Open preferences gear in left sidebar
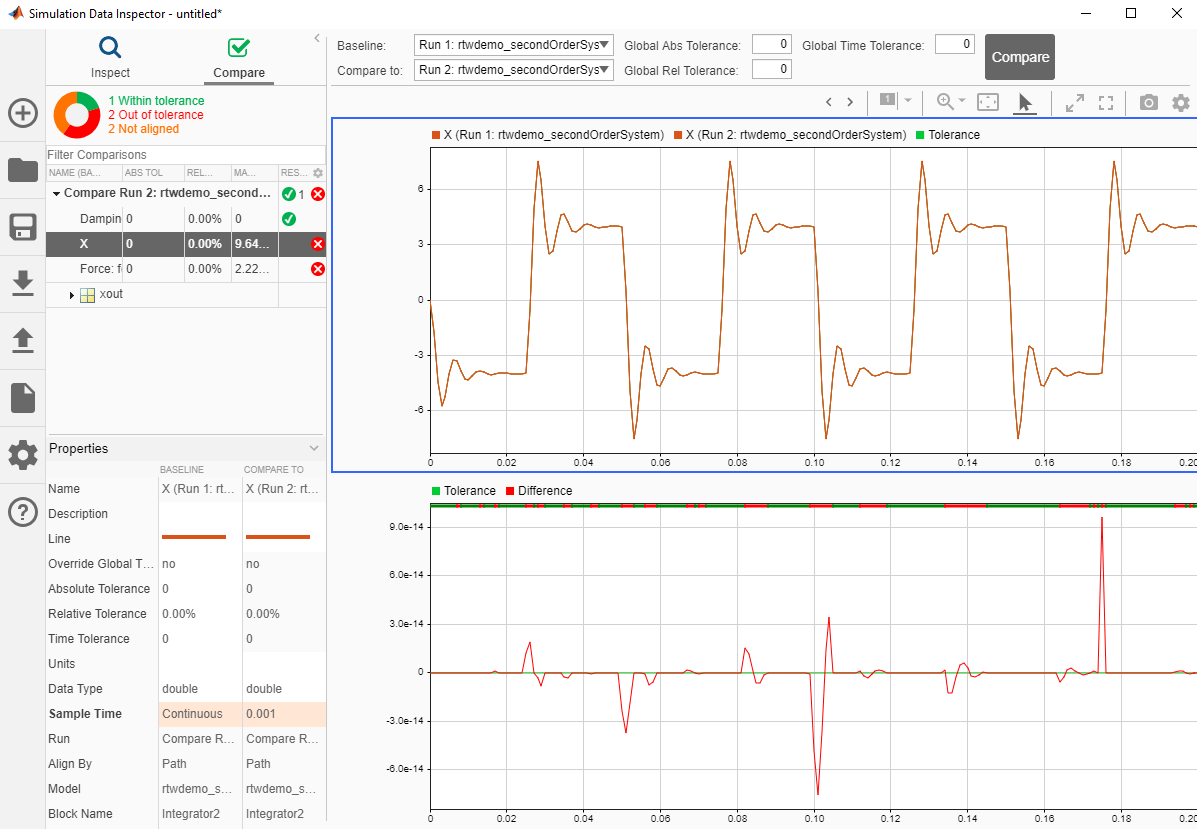The image size is (1197, 829). [23, 454]
